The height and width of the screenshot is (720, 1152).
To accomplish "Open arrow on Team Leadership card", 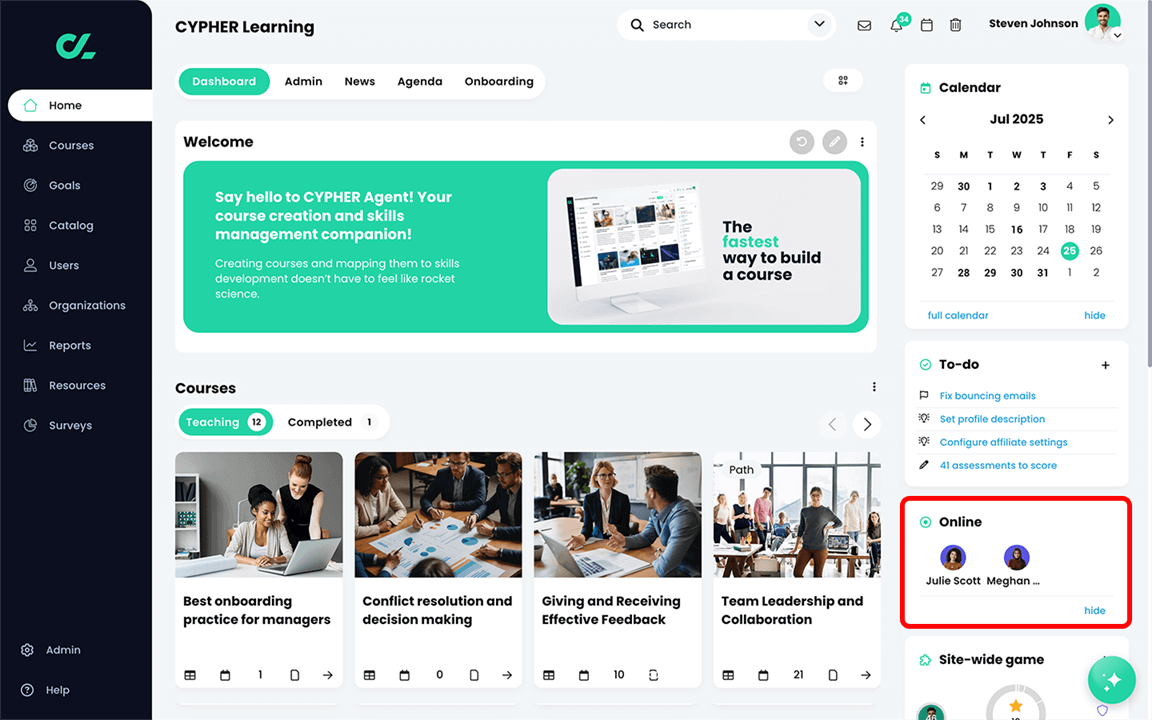I will [x=865, y=675].
